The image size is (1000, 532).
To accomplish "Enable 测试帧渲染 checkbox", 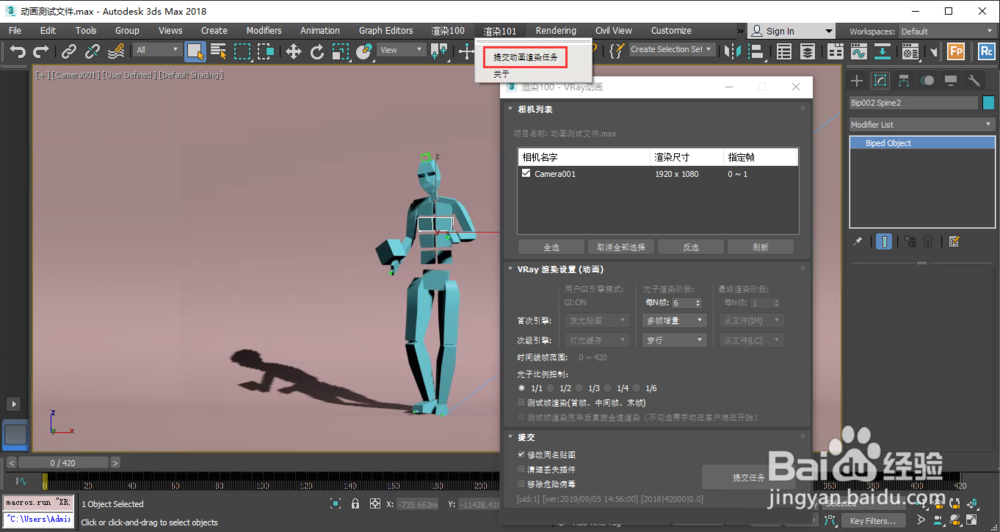I will (522, 403).
